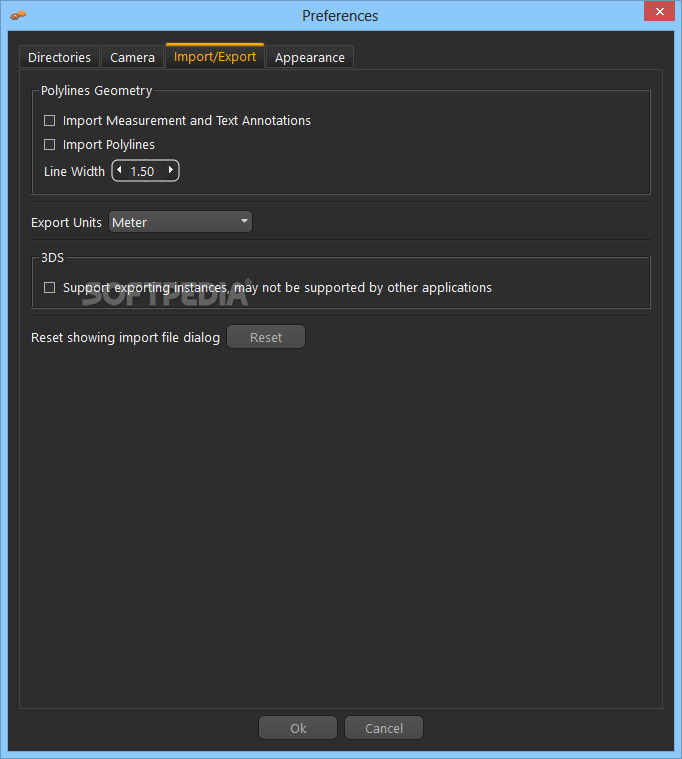Click the '3DS' group label
The width and height of the screenshot is (682, 759).
tap(52, 258)
